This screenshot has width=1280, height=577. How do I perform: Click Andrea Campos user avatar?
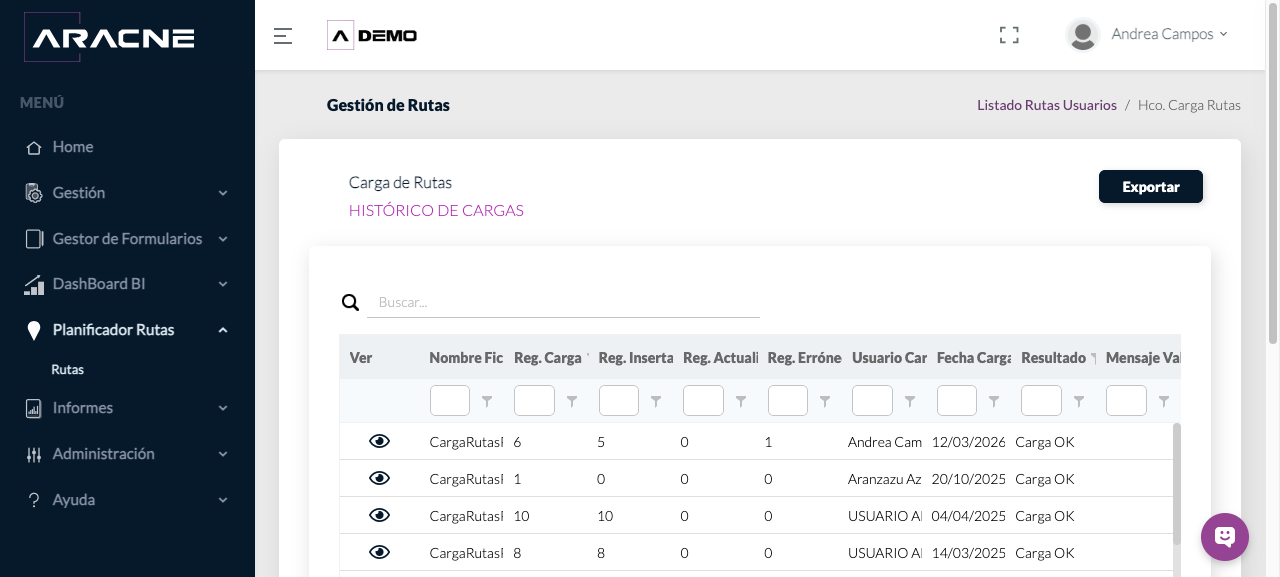[x=1083, y=34]
